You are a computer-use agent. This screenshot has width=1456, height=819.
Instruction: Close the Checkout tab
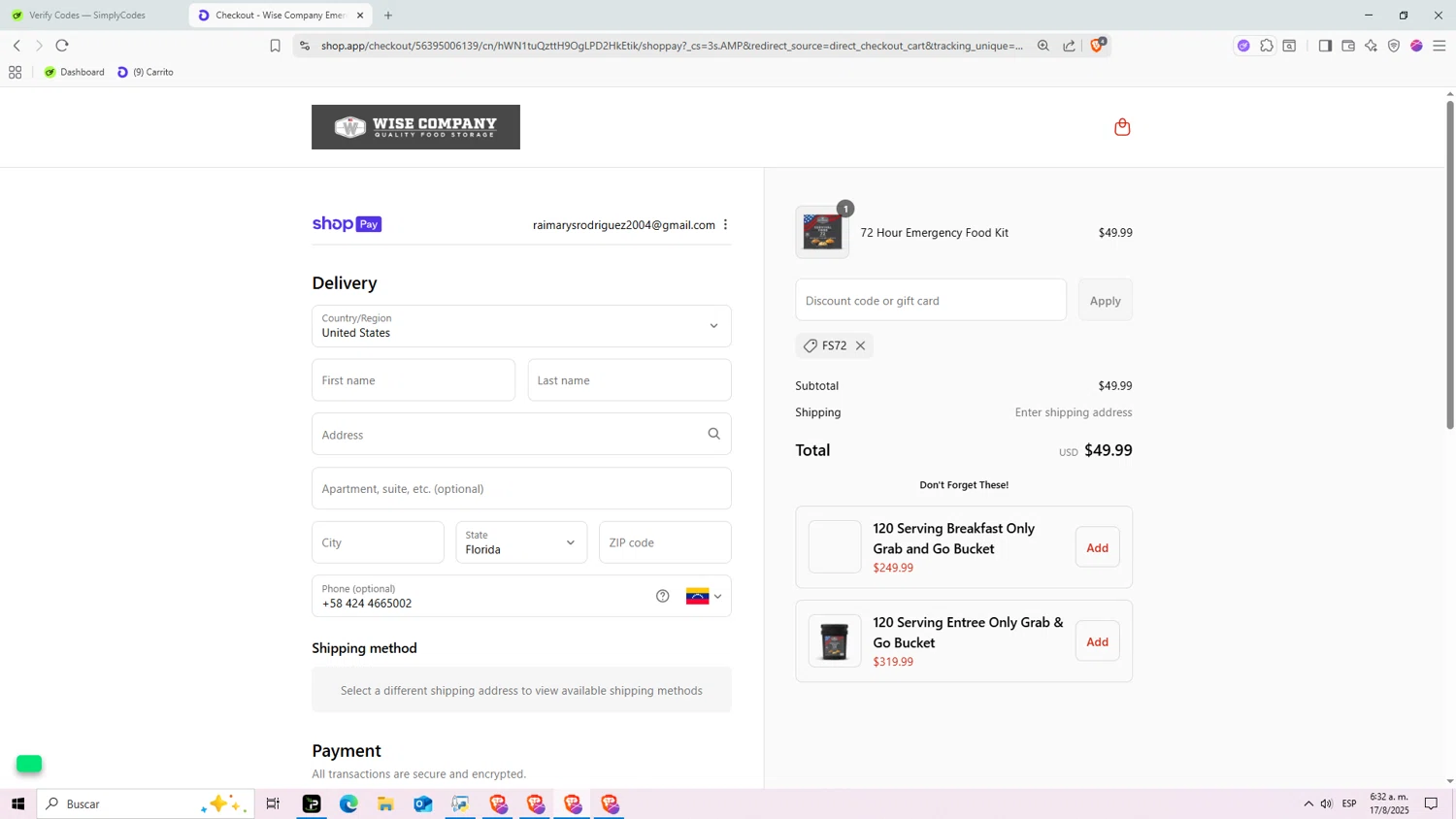tap(360, 15)
